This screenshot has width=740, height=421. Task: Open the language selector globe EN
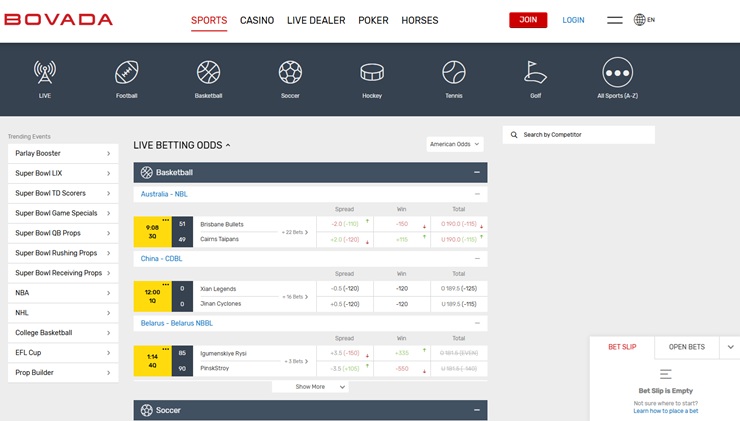coord(644,20)
